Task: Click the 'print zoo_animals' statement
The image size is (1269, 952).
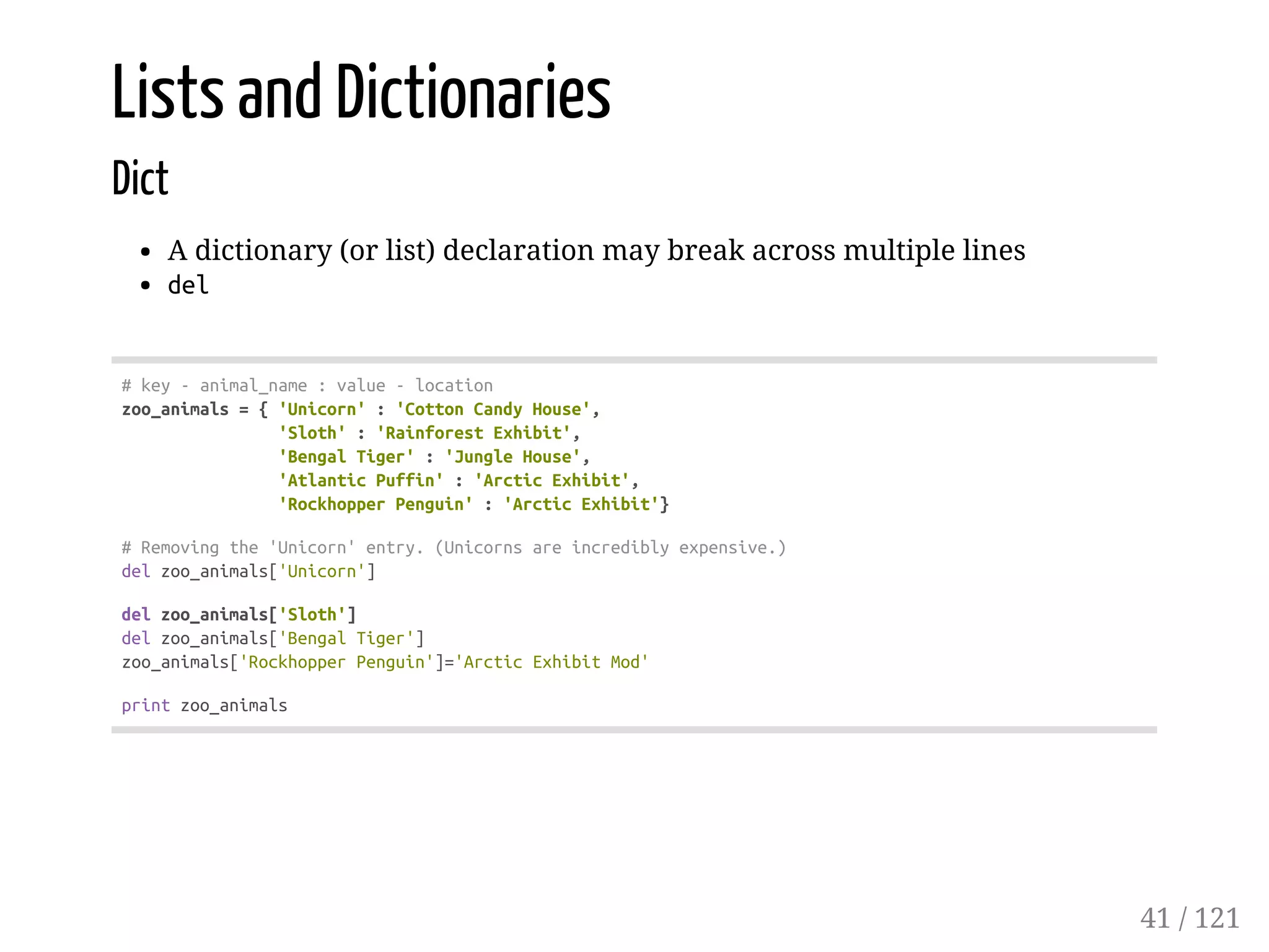Action: click(x=204, y=705)
